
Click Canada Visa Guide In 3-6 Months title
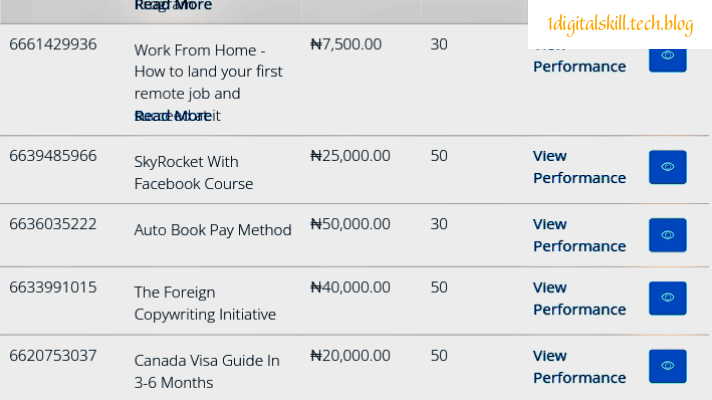(x=207, y=371)
